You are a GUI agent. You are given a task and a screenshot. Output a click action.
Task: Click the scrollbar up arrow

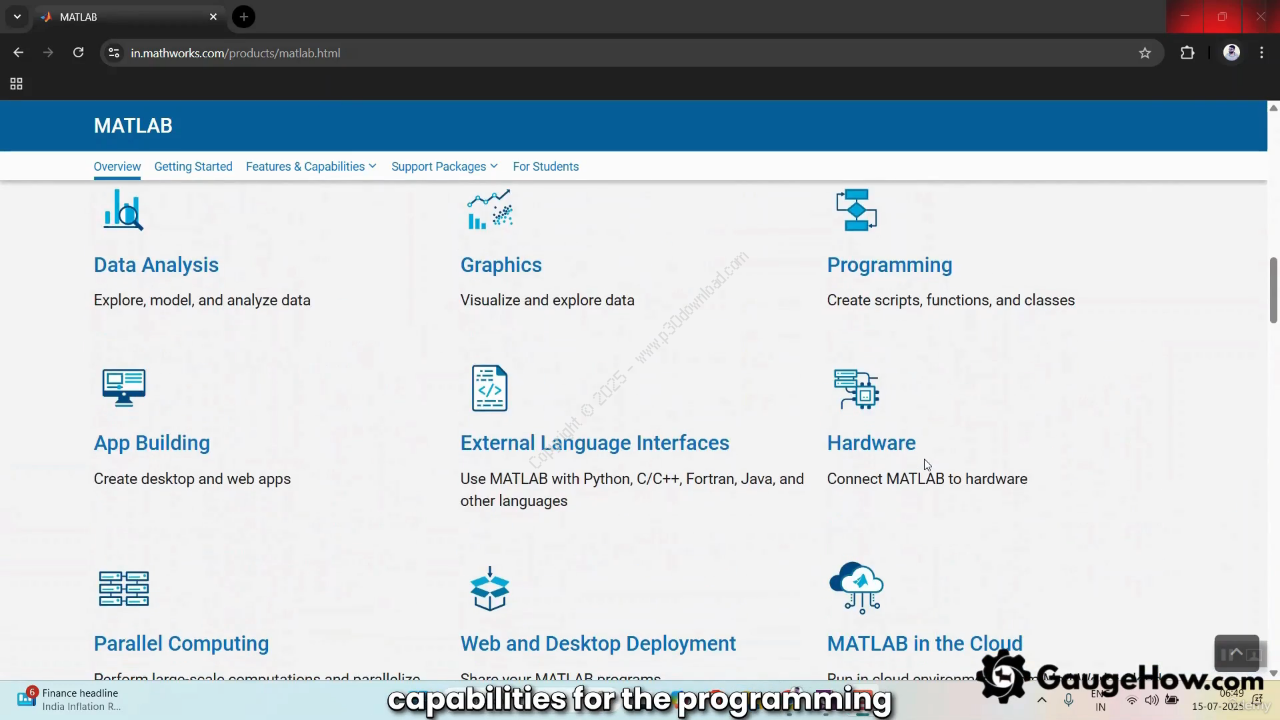coord(1273,107)
